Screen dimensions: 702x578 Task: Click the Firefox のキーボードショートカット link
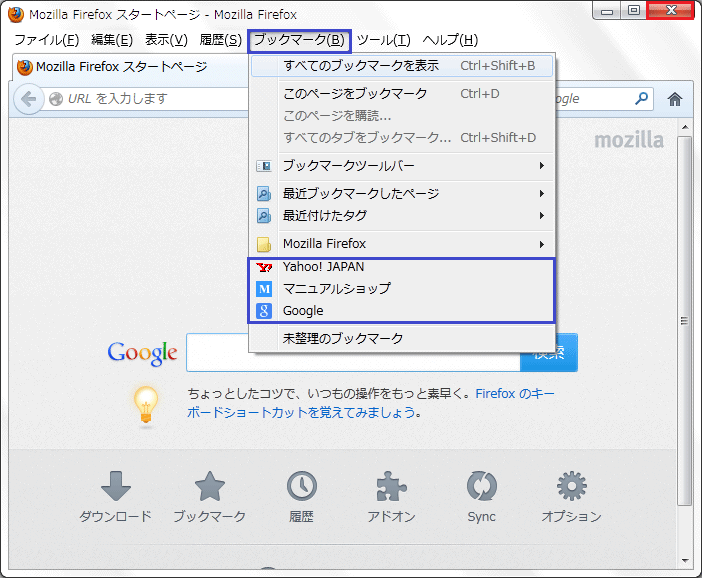point(371,403)
